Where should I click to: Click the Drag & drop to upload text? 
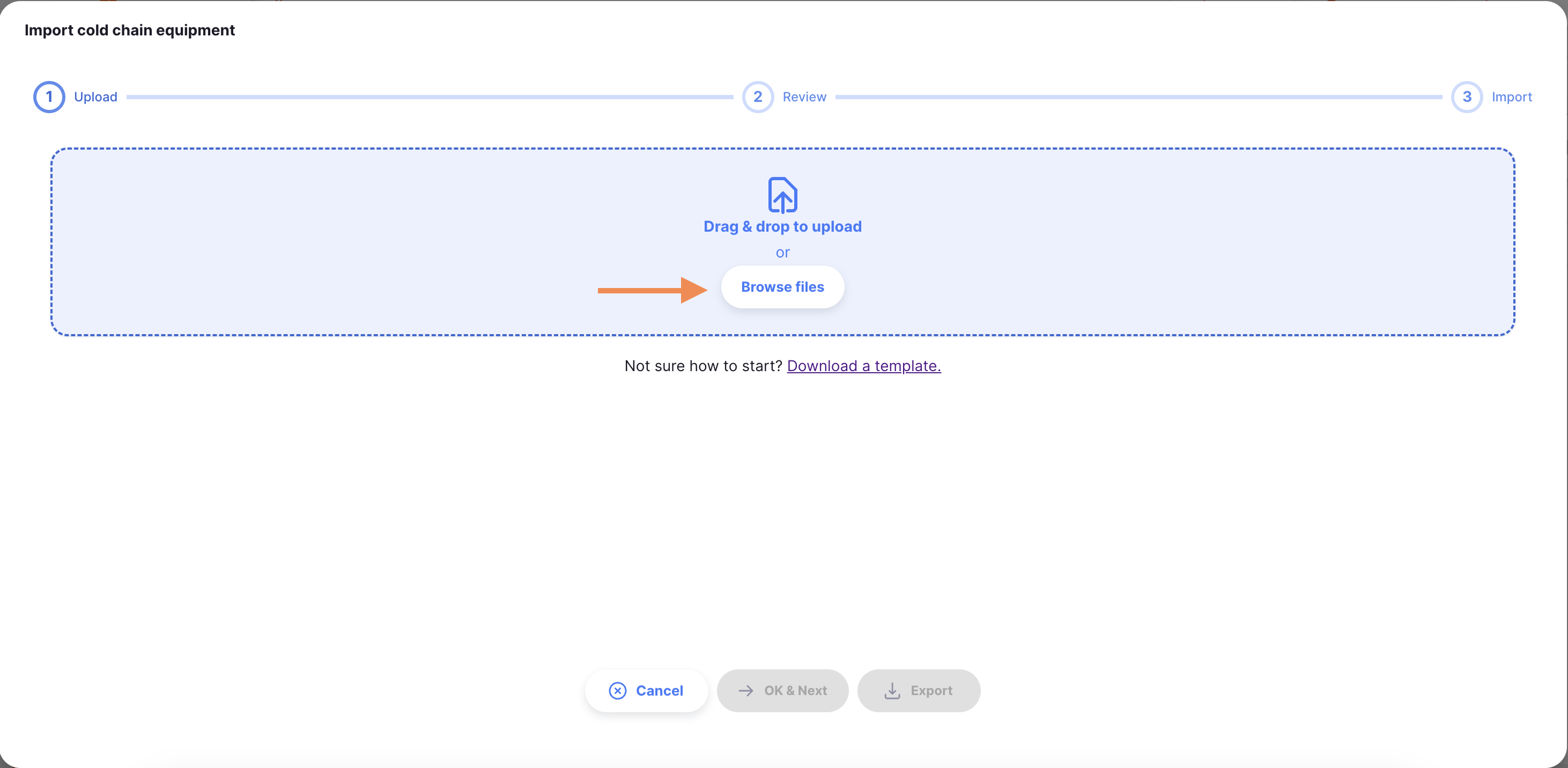[782, 226]
